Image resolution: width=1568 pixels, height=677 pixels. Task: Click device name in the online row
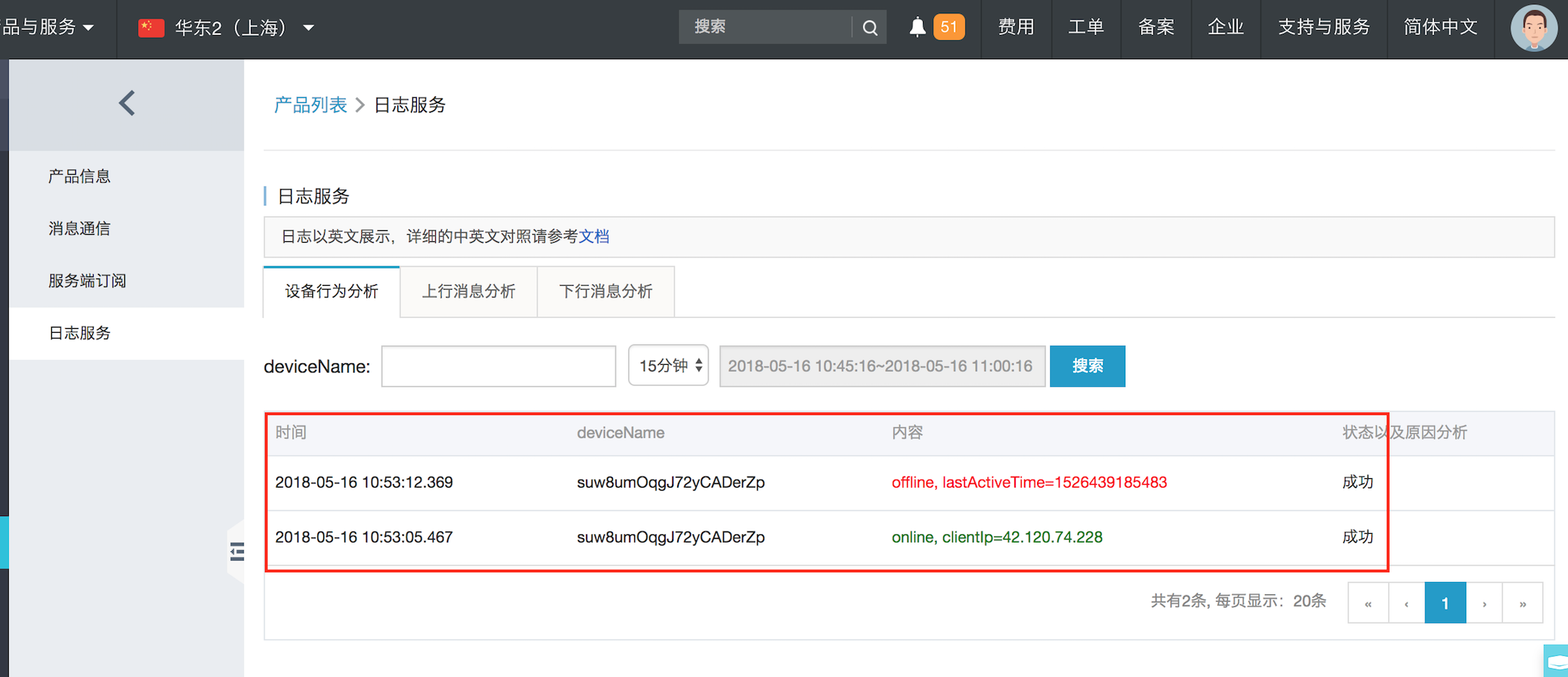671,537
